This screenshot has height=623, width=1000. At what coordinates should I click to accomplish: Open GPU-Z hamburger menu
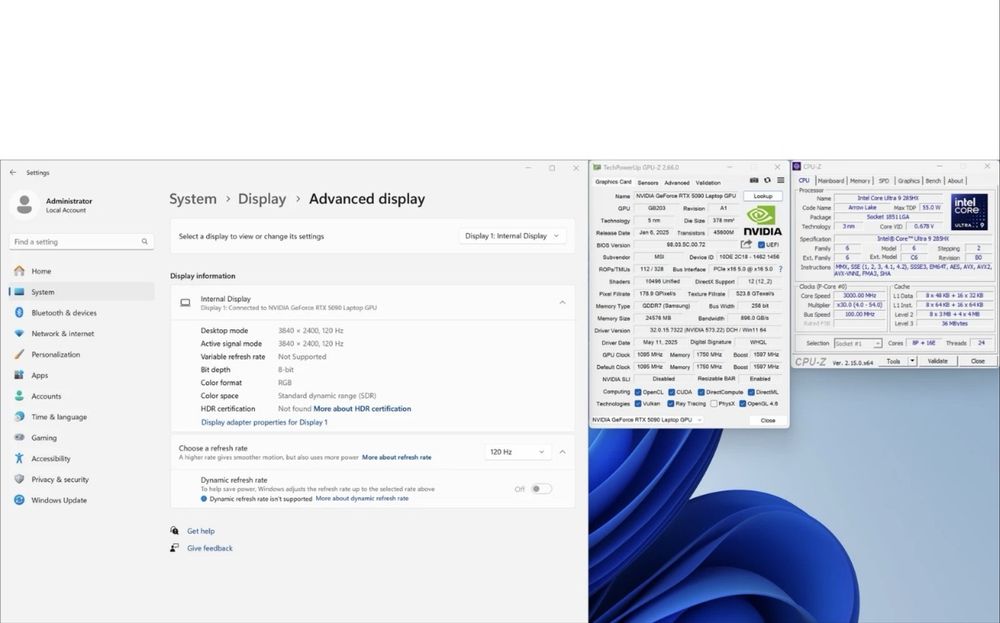pos(780,180)
